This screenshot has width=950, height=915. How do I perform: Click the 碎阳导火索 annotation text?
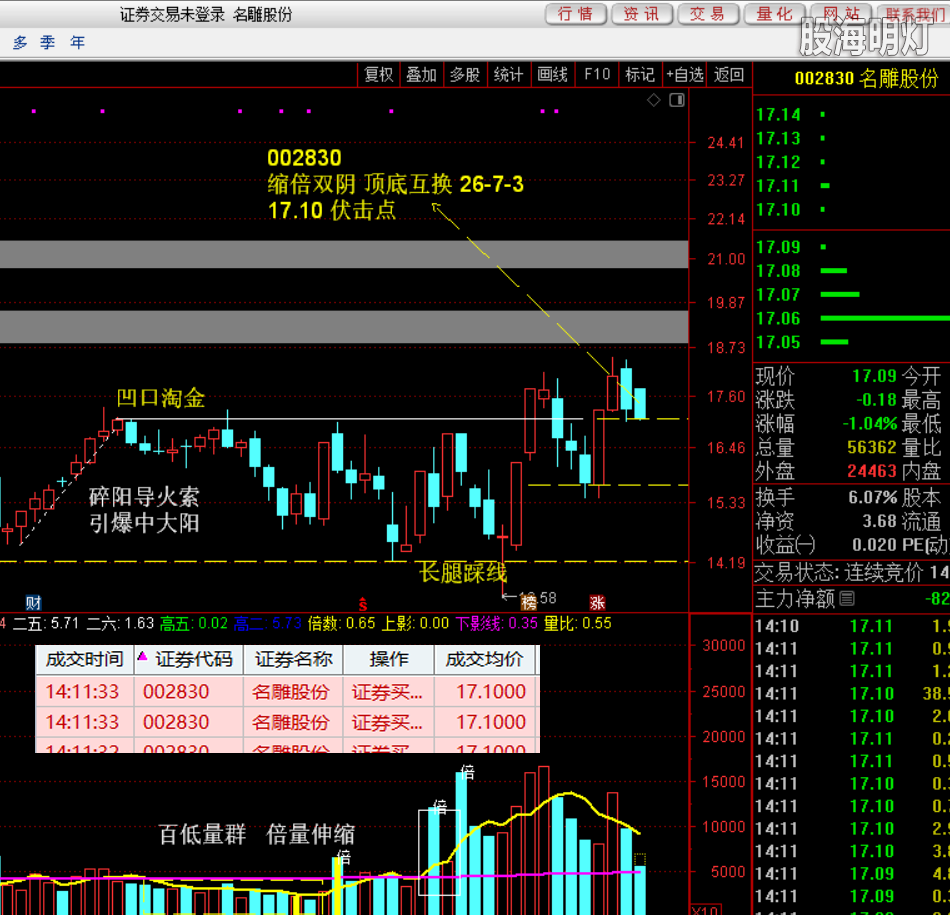144,497
